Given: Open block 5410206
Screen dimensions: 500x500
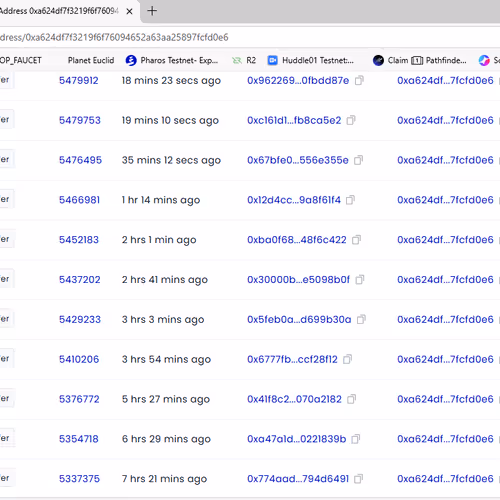Looking at the screenshot, I should [79, 359].
